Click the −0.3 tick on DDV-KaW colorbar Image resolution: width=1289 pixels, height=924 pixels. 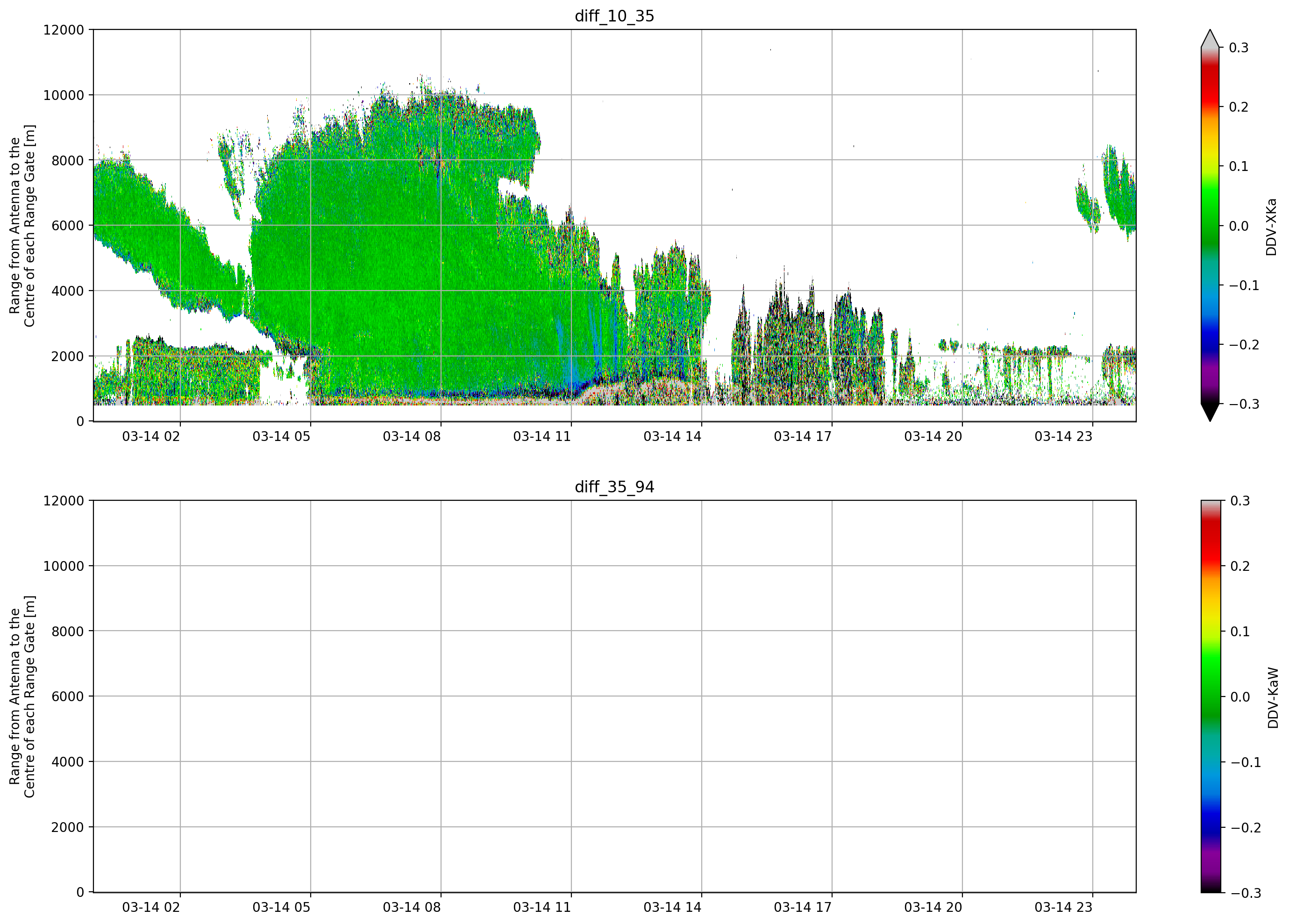[x=1245, y=893]
